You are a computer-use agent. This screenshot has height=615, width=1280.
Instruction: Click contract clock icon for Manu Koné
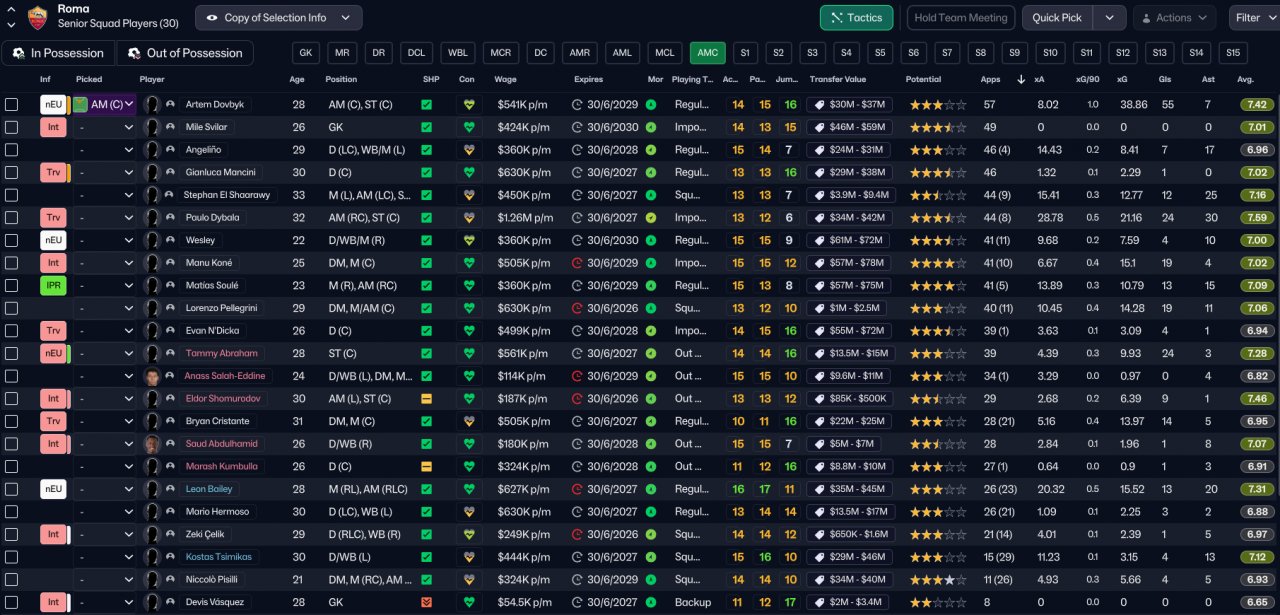tap(577, 263)
